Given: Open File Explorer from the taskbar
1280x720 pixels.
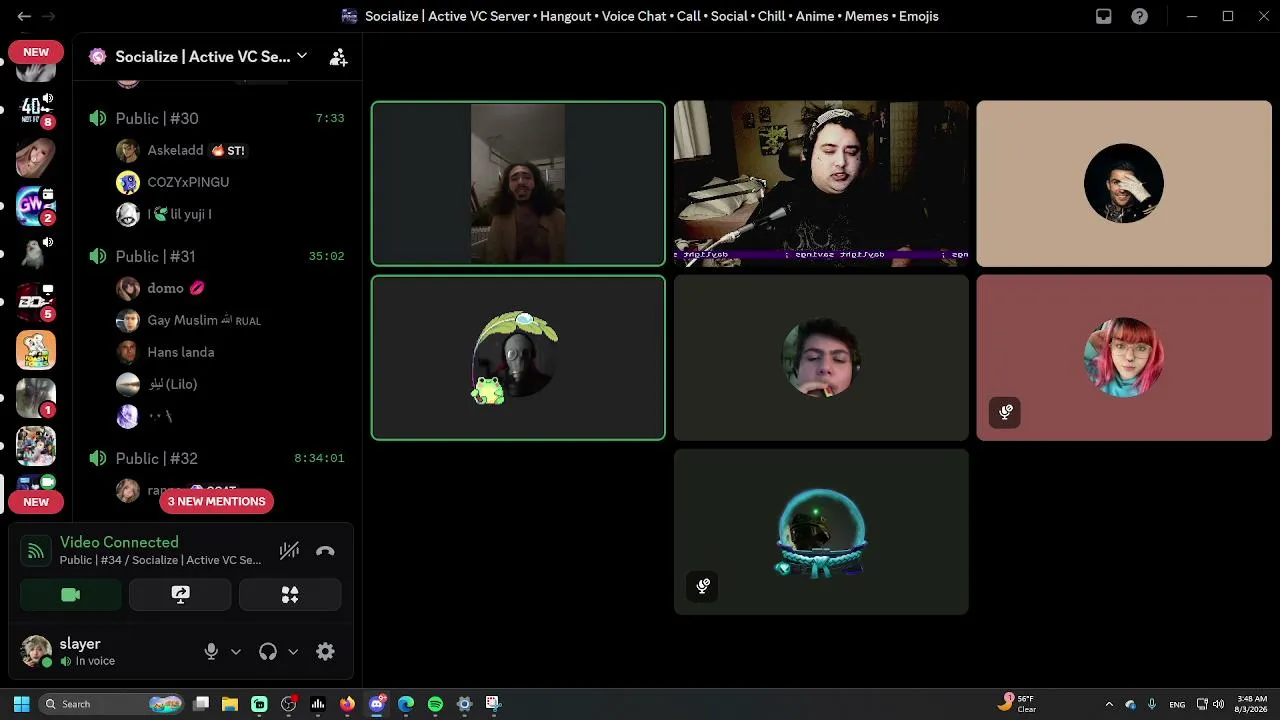Looking at the screenshot, I should pyautogui.click(x=230, y=704).
